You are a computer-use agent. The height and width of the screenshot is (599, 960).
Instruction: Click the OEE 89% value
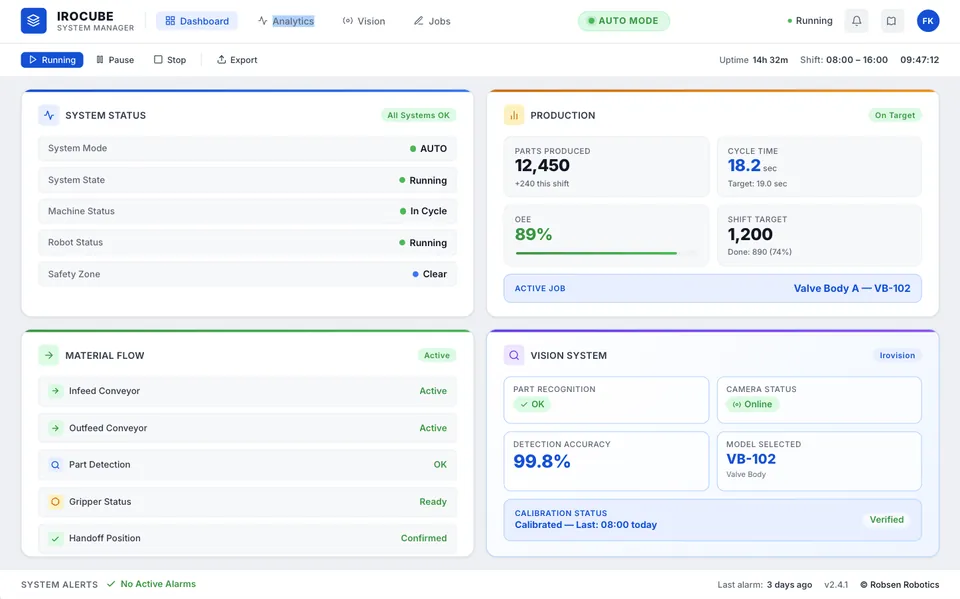533,234
